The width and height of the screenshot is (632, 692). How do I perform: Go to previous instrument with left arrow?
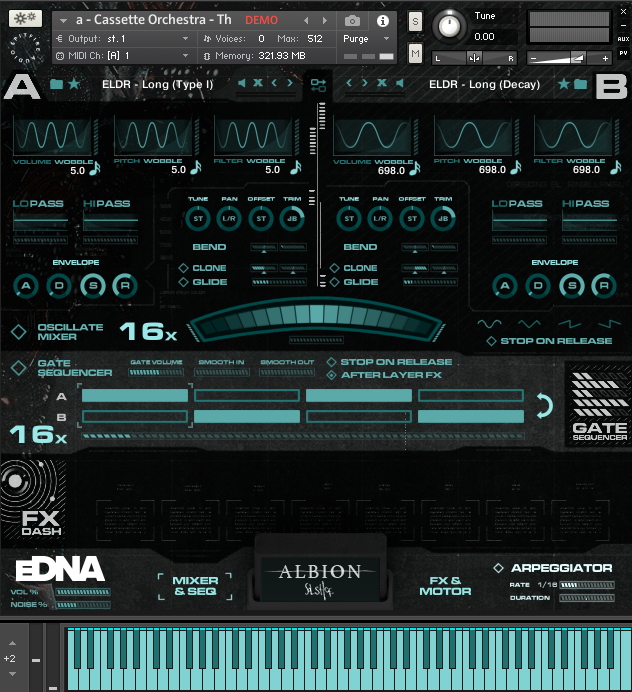click(x=306, y=20)
